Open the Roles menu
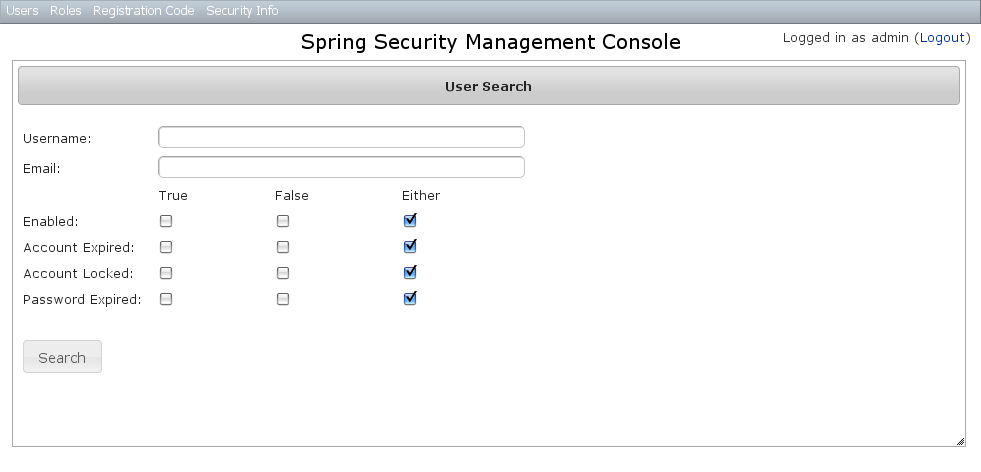 (x=66, y=11)
